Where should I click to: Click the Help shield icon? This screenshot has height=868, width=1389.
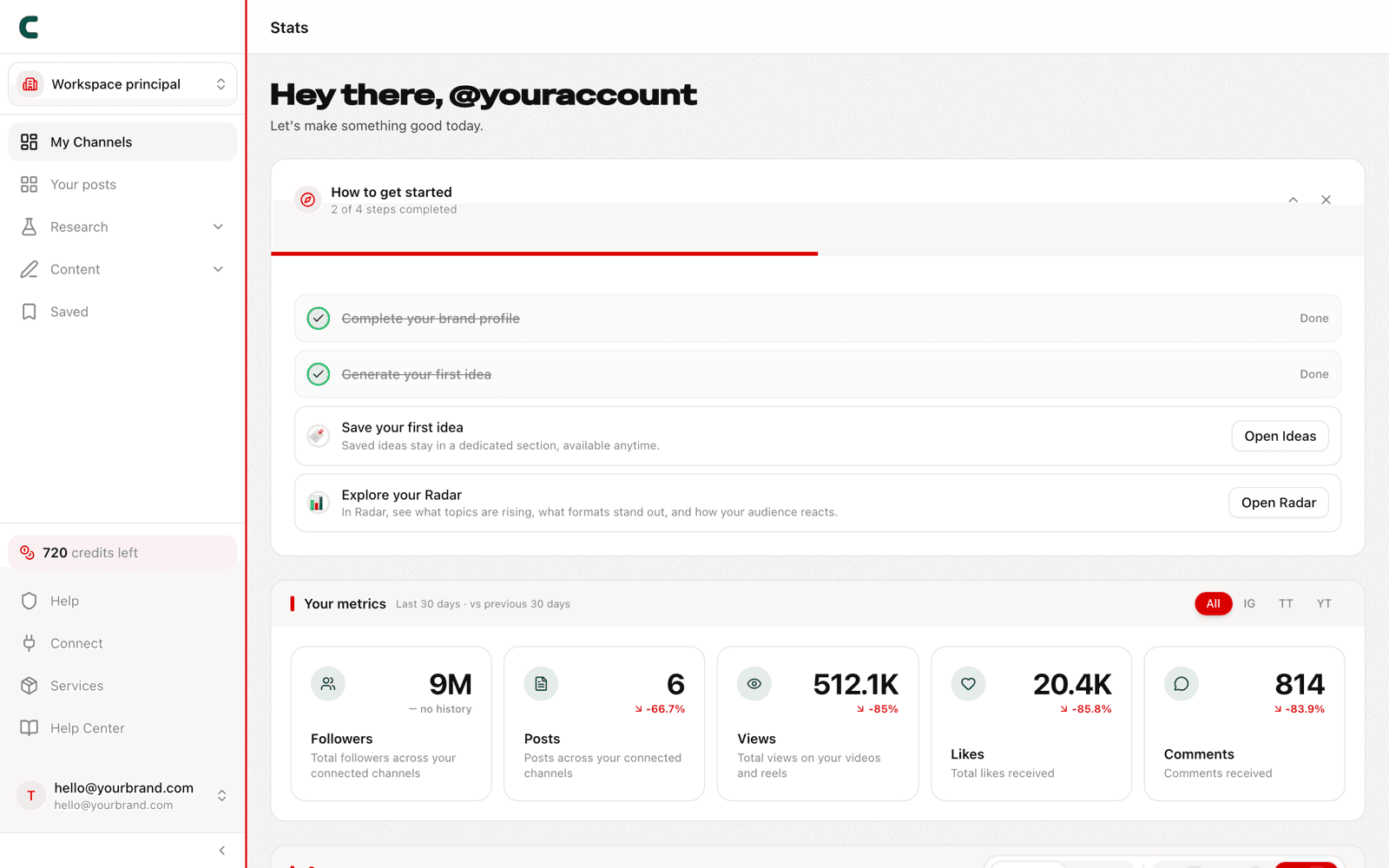tap(29, 601)
